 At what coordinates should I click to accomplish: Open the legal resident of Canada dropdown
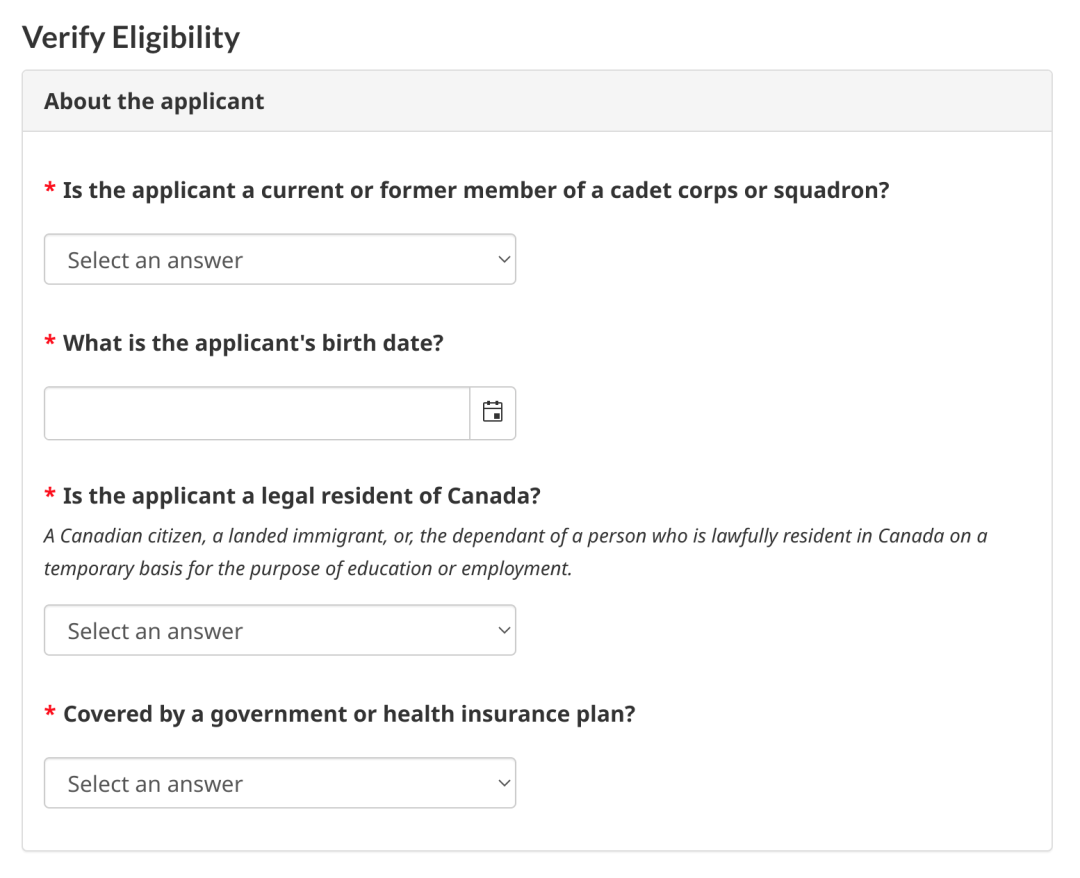pyautogui.click(x=280, y=631)
